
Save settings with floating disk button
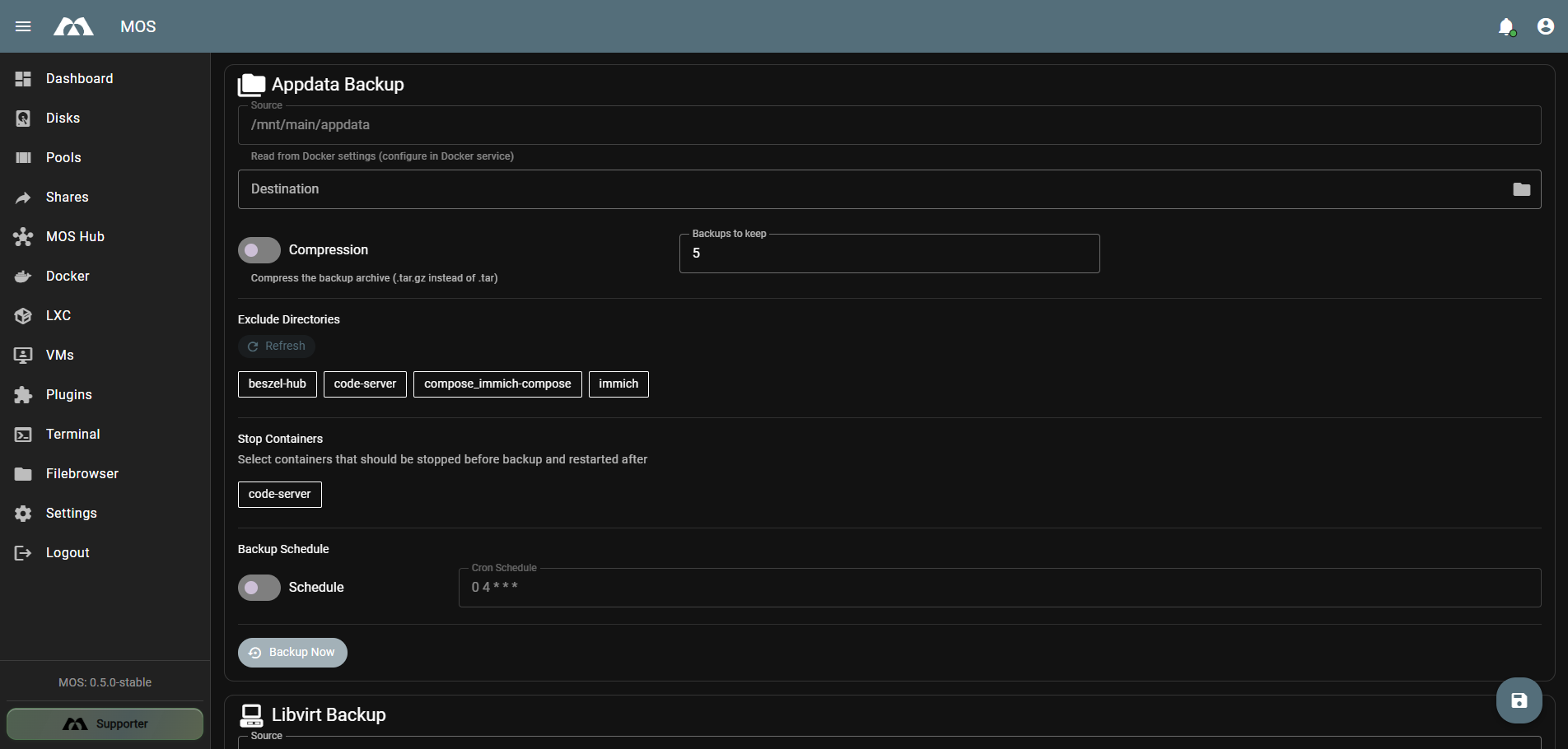(1519, 700)
